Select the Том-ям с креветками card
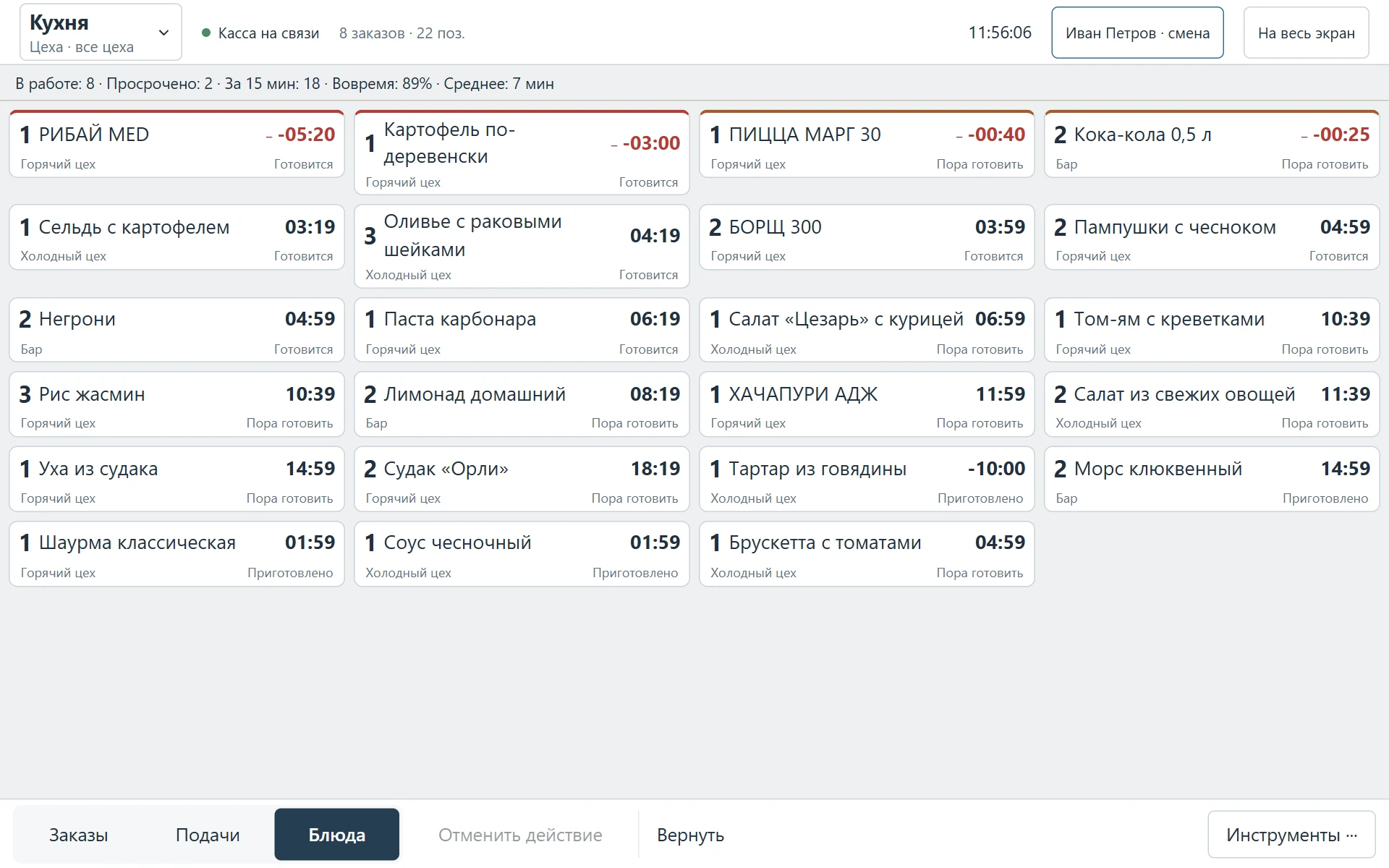Screen dimensions: 1389x868 pos(1212,330)
